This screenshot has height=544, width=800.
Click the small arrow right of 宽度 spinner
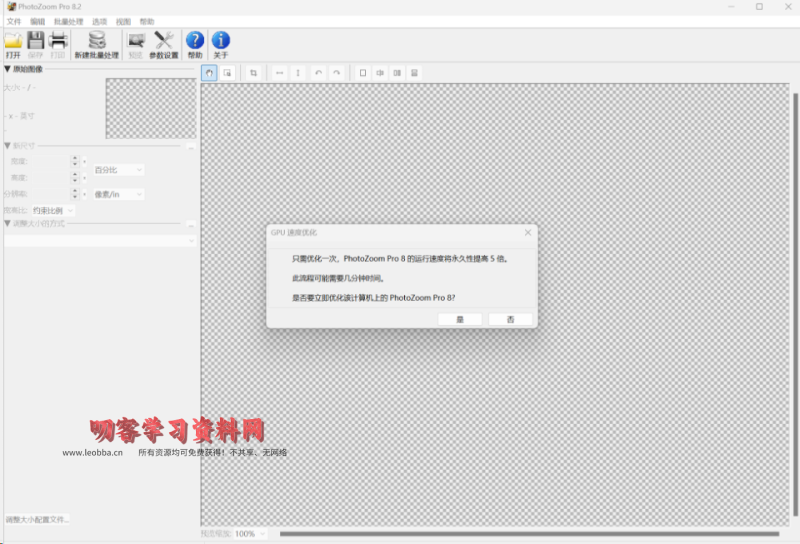[x=85, y=162]
